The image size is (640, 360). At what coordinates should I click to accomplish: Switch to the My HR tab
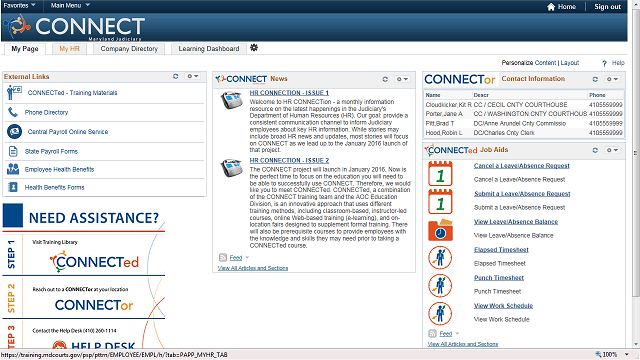tap(69, 49)
